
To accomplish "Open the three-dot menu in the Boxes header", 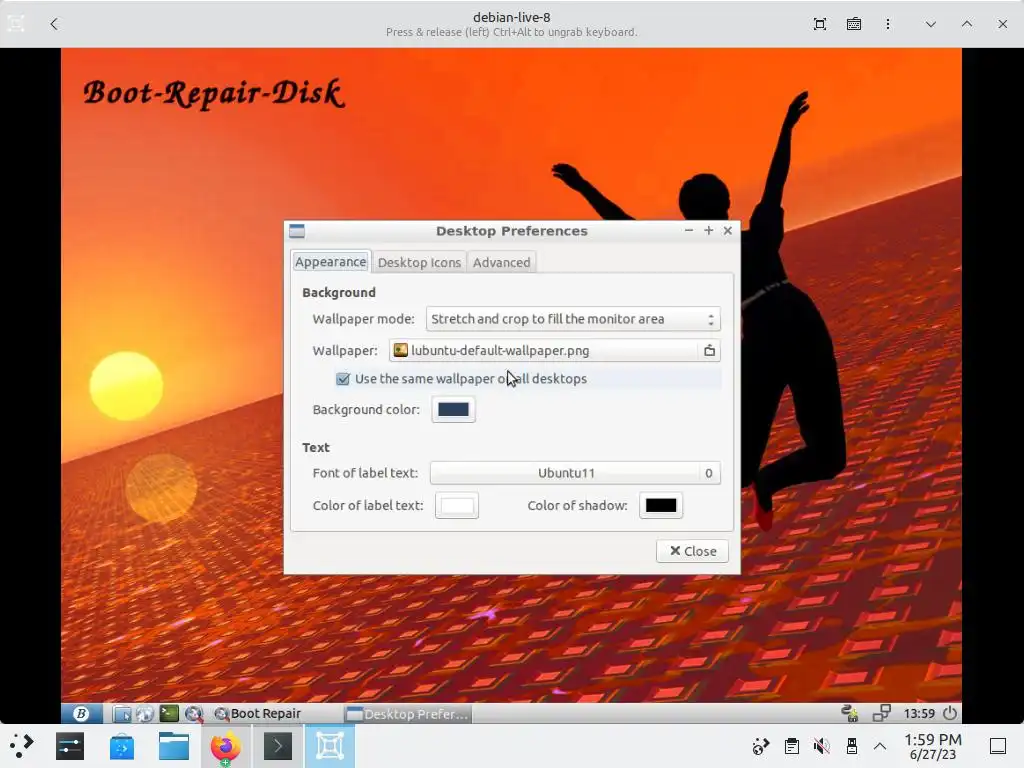I will click(x=888, y=24).
